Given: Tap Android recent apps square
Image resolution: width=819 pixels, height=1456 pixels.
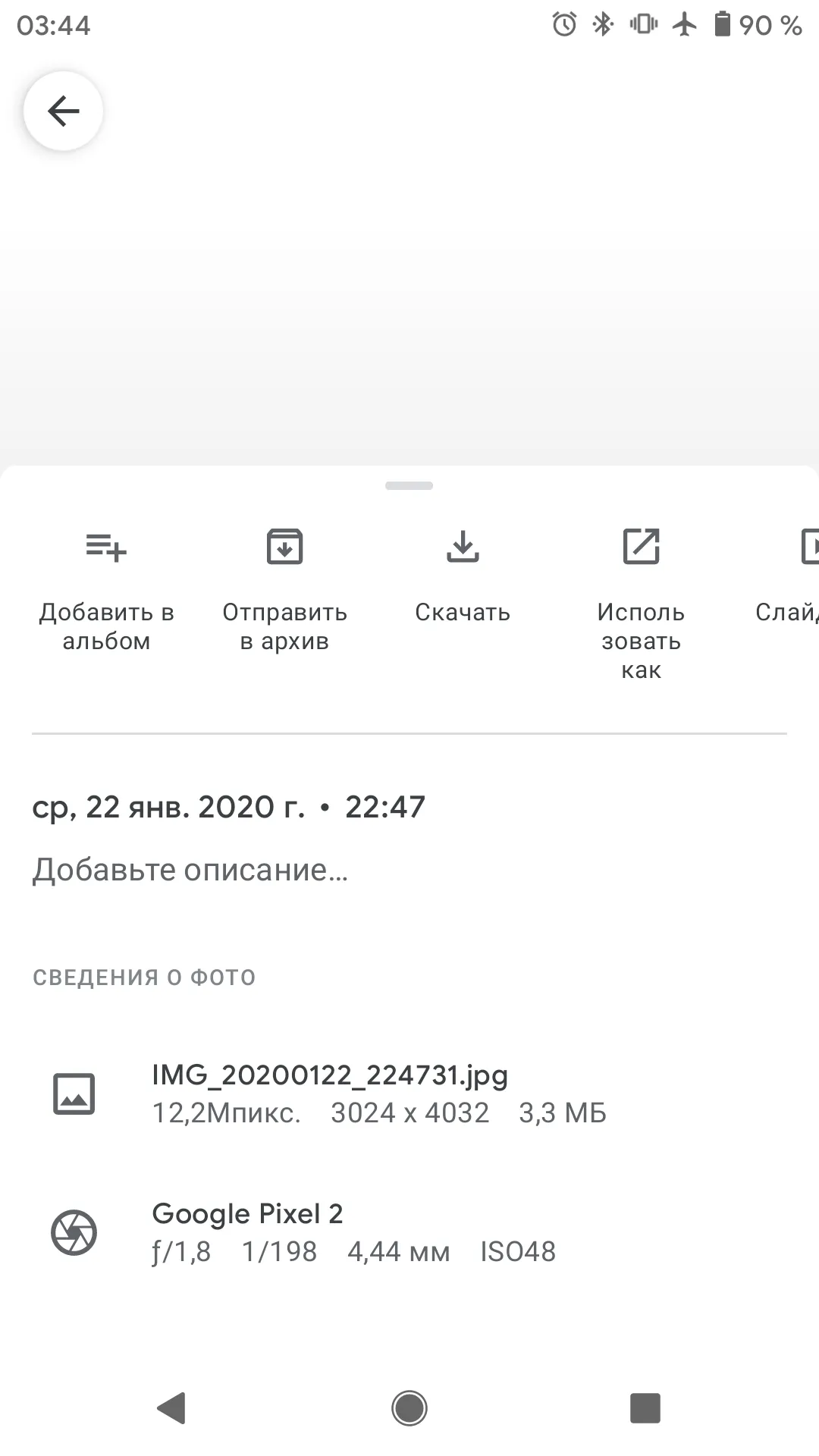Looking at the screenshot, I should [x=645, y=1408].
